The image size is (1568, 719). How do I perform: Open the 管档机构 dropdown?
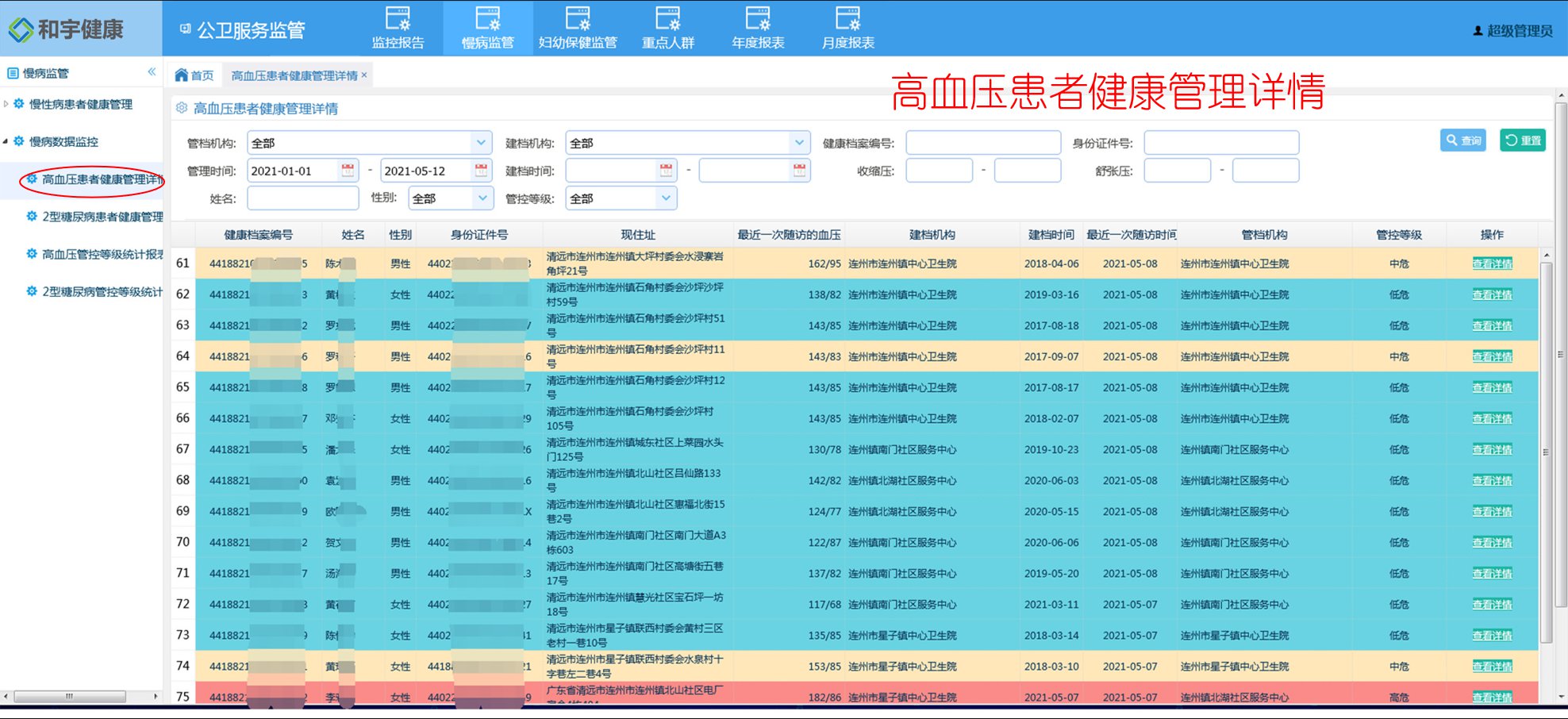click(479, 143)
